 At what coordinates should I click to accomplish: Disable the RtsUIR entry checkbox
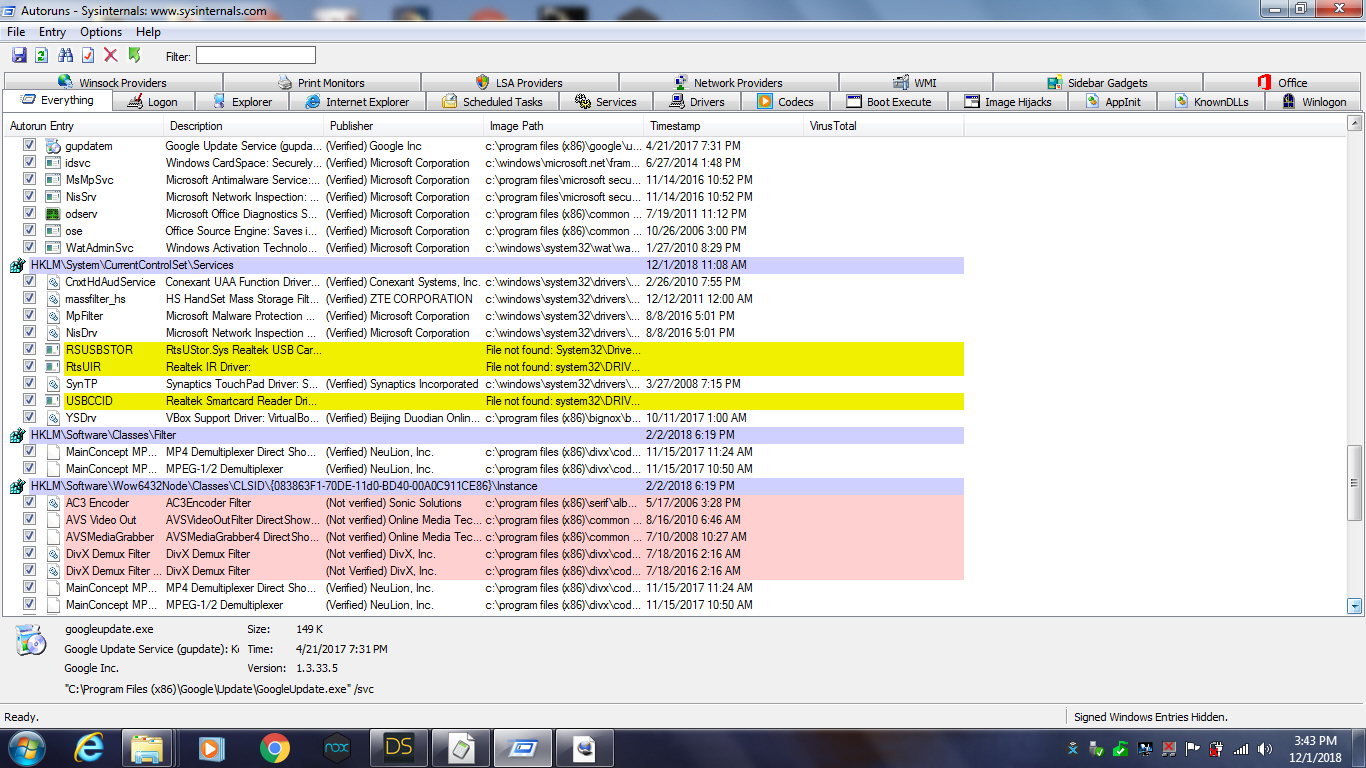29,367
